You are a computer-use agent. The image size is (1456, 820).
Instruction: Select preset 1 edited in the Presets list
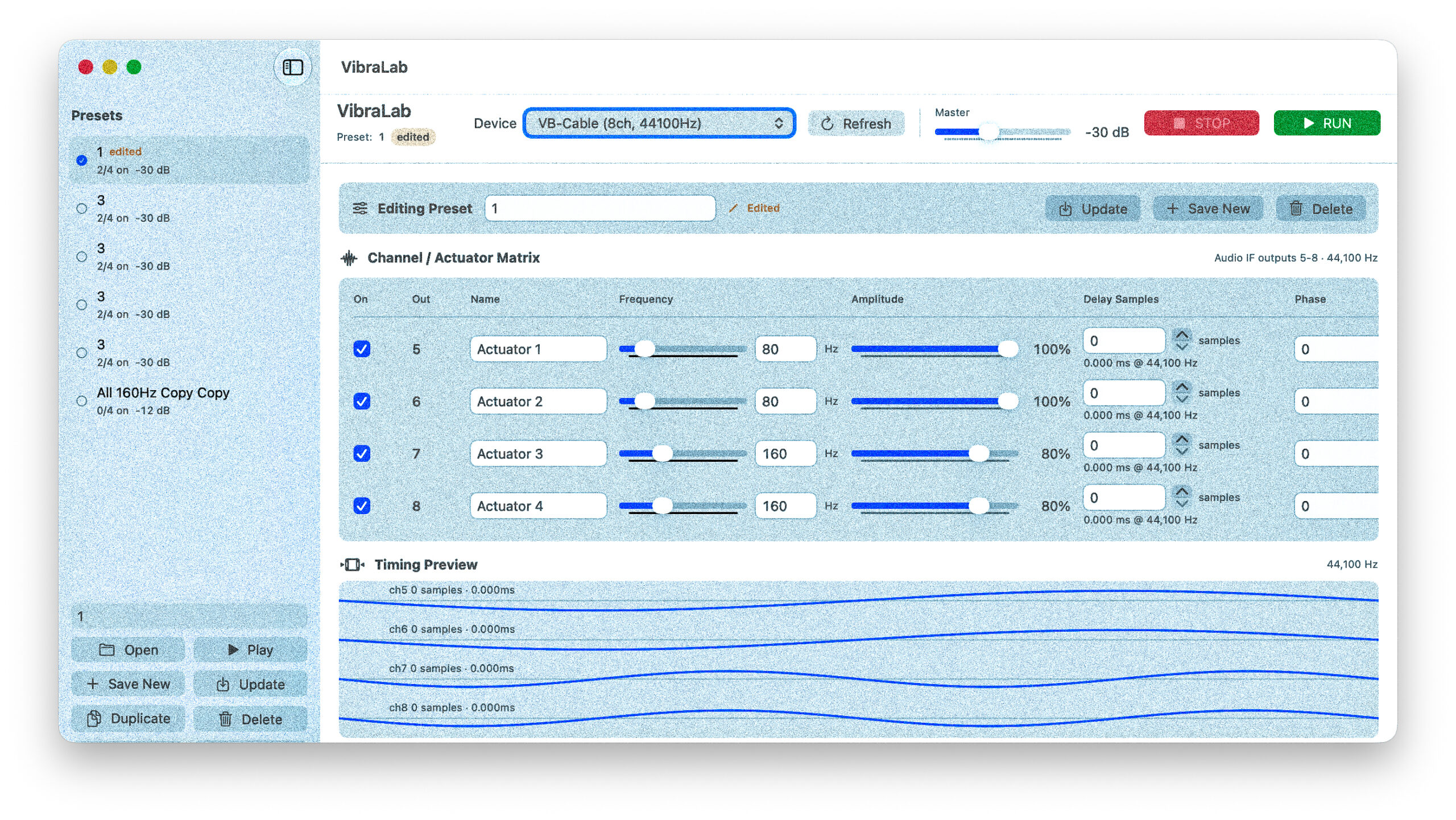(x=189, y=160)
